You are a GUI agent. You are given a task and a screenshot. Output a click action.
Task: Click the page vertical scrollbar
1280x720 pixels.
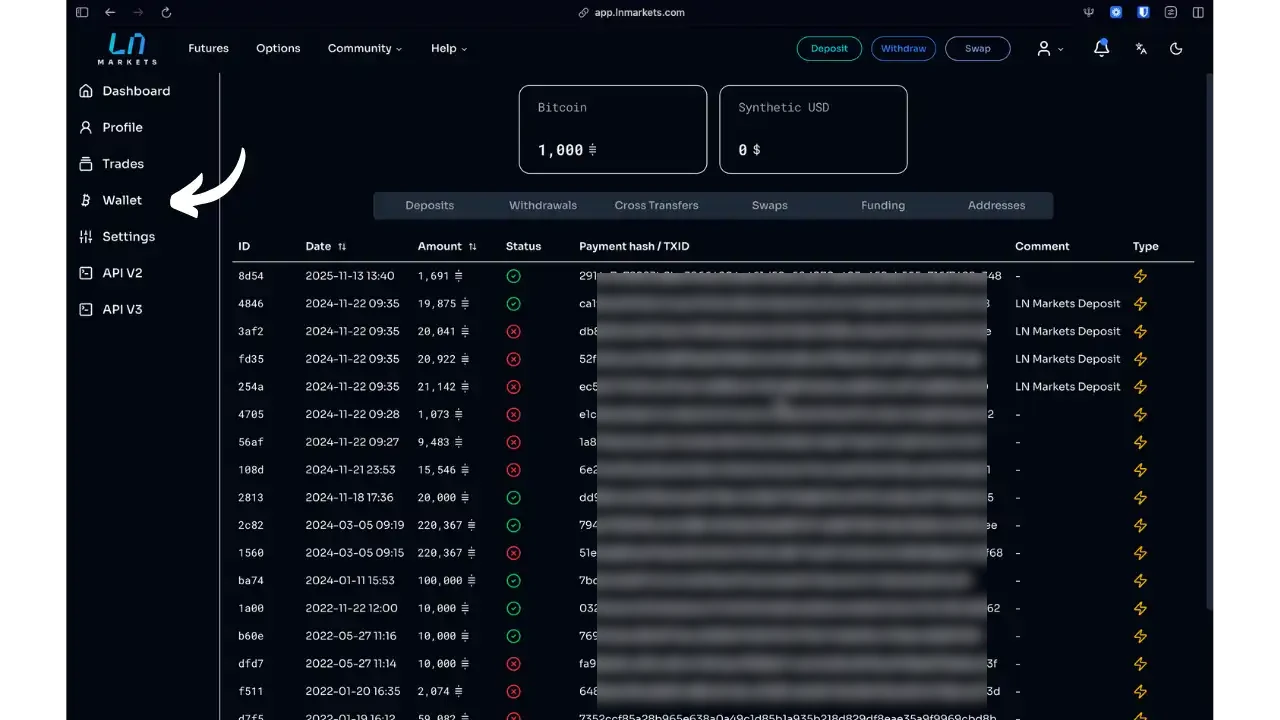click(x=1212, y=340)
